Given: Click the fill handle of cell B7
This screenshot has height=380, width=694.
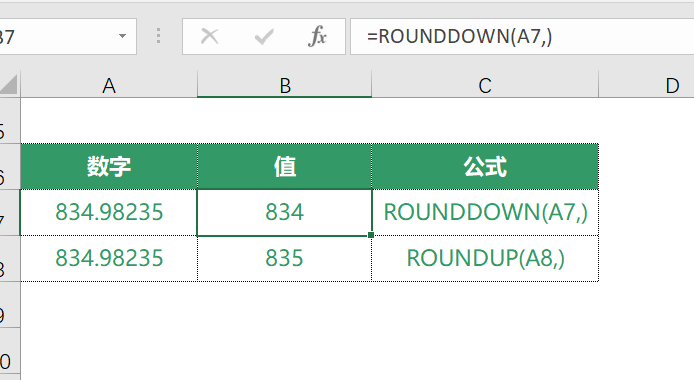Looking at the screenshot, I should point(371,235).
